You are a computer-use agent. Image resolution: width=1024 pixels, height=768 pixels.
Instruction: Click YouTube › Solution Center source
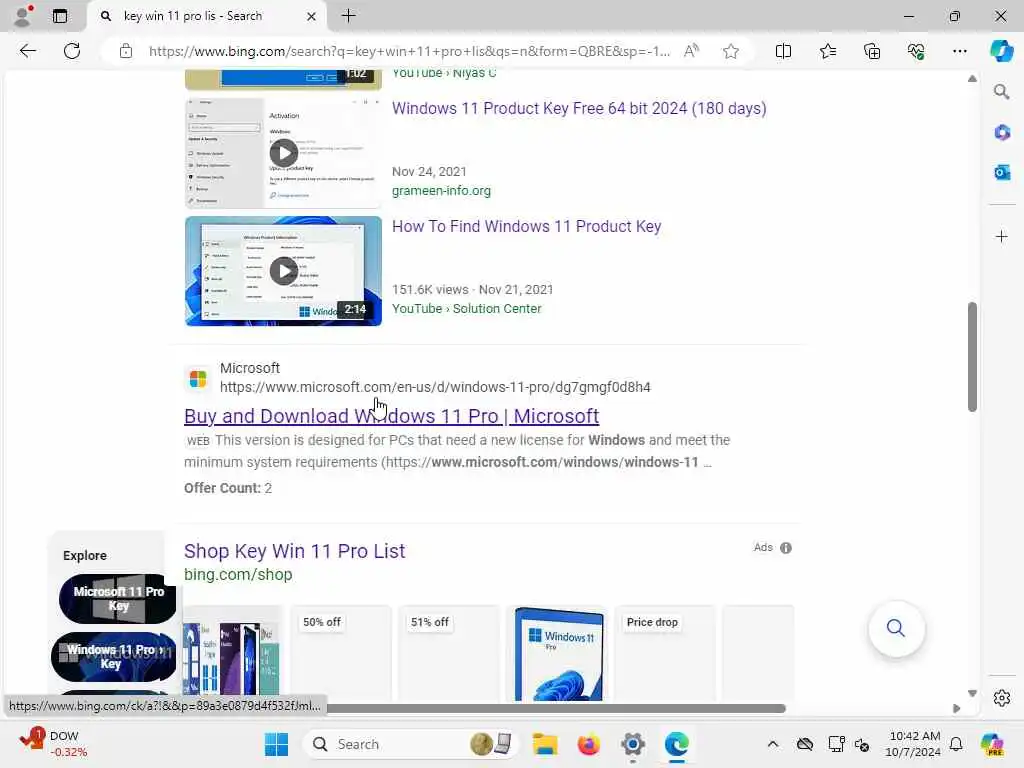(466, 308)
